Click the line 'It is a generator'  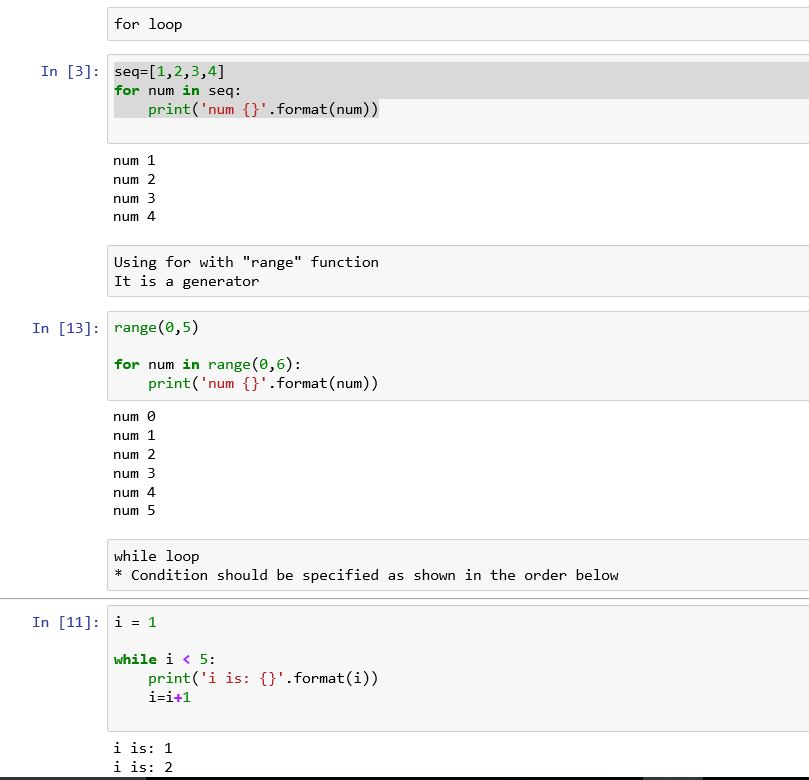coord(186,281)
